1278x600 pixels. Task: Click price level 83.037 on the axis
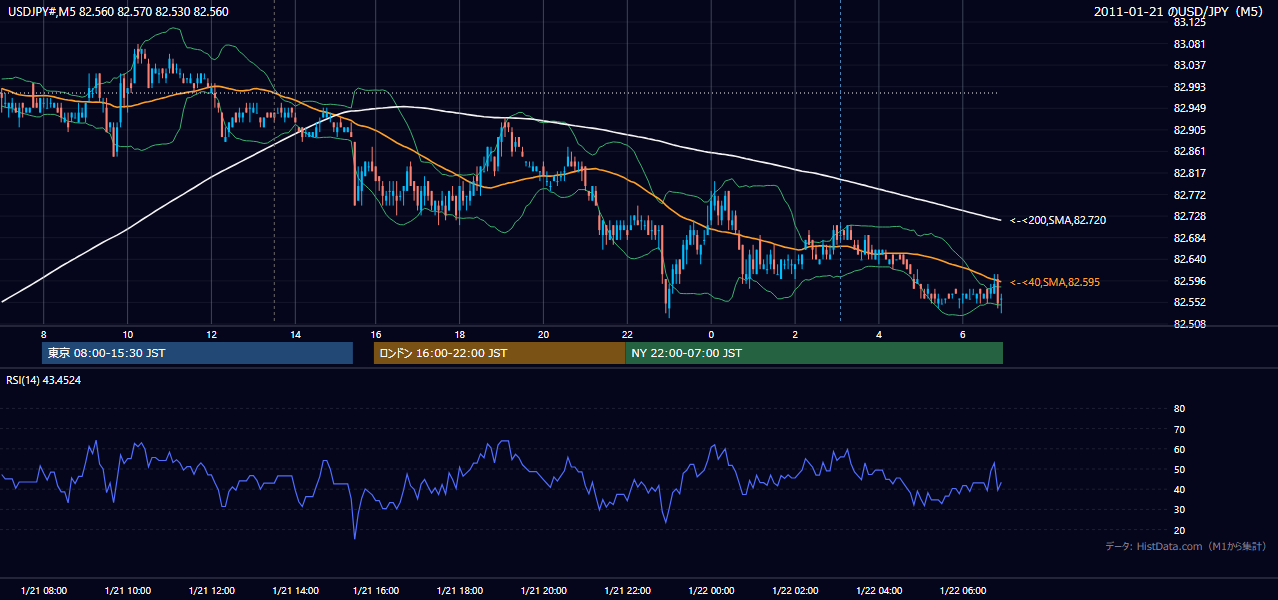click(1189, 65)
